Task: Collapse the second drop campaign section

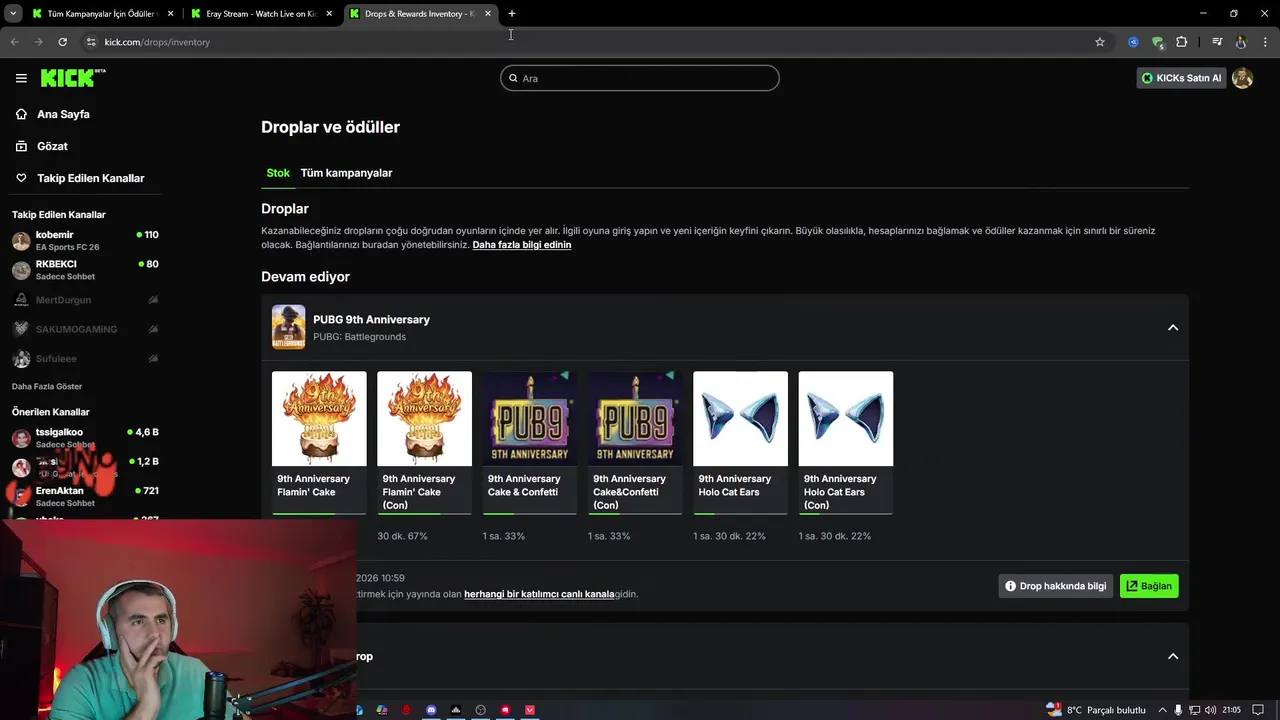Action: click(x=1173, y=657)
